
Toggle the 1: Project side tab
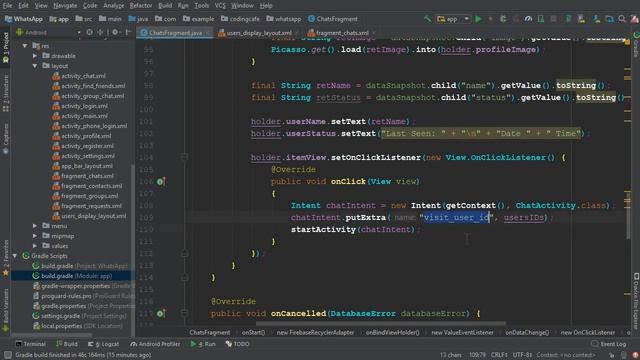[x=6, y=47]
